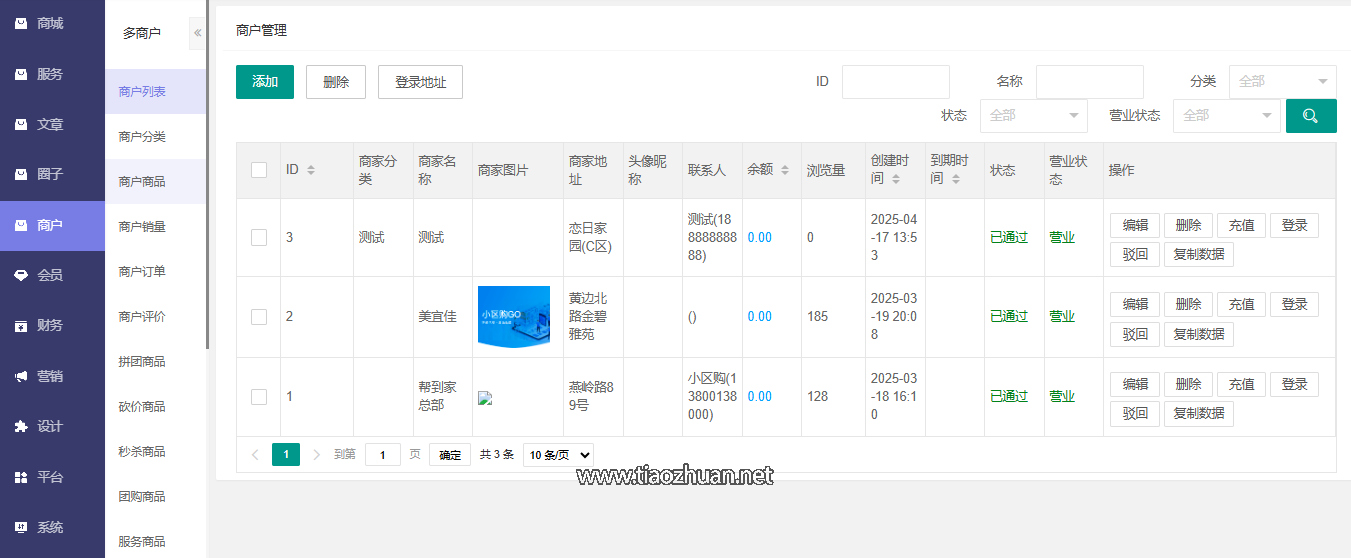Image resolution: width=1351 pixels, height=558 pixels.
Task: Open the 10 条/页 page size selector
Action: pyautogui.click(x=558, y=455)
